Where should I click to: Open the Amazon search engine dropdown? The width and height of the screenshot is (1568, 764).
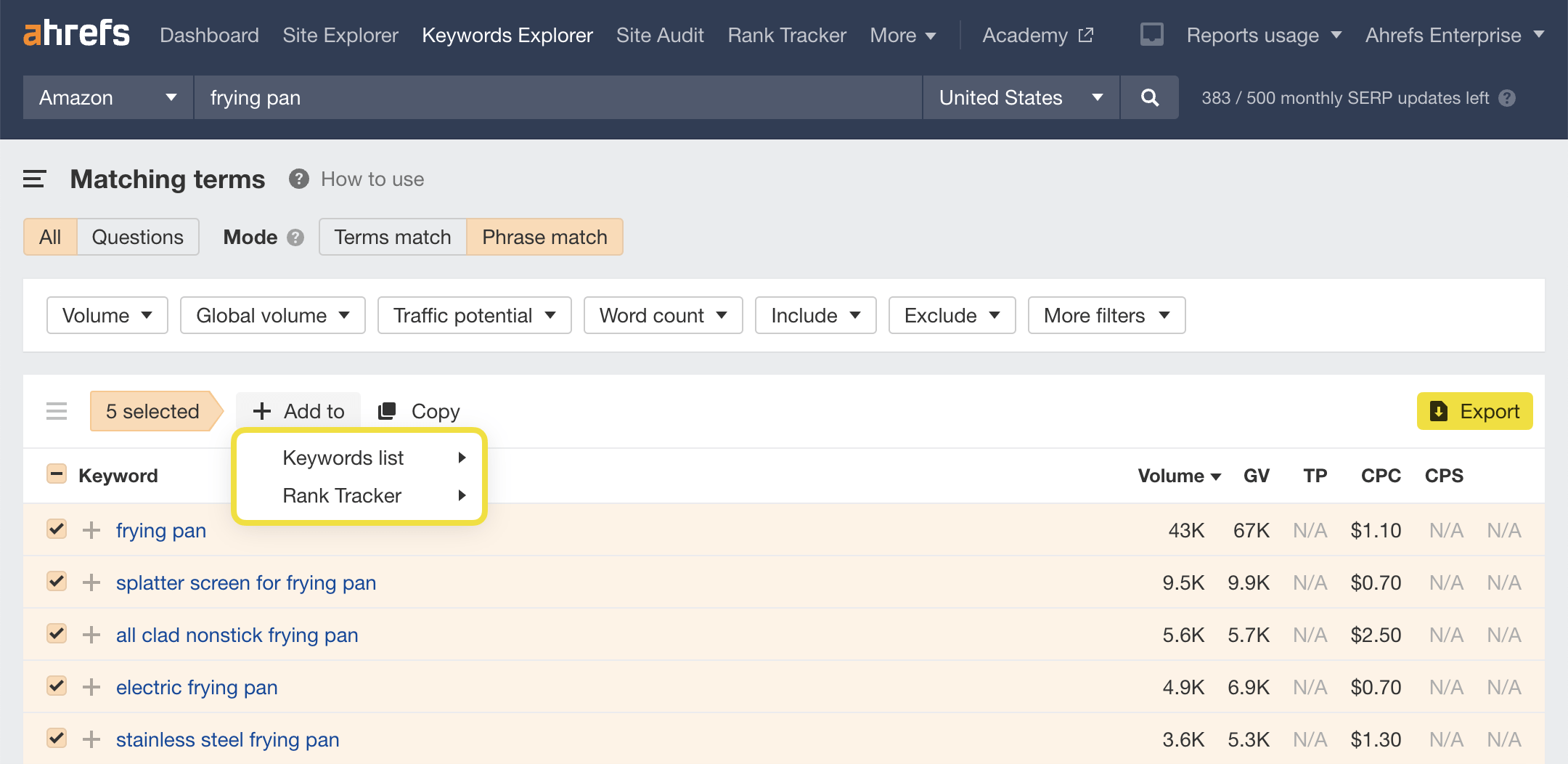click(107, 97)
